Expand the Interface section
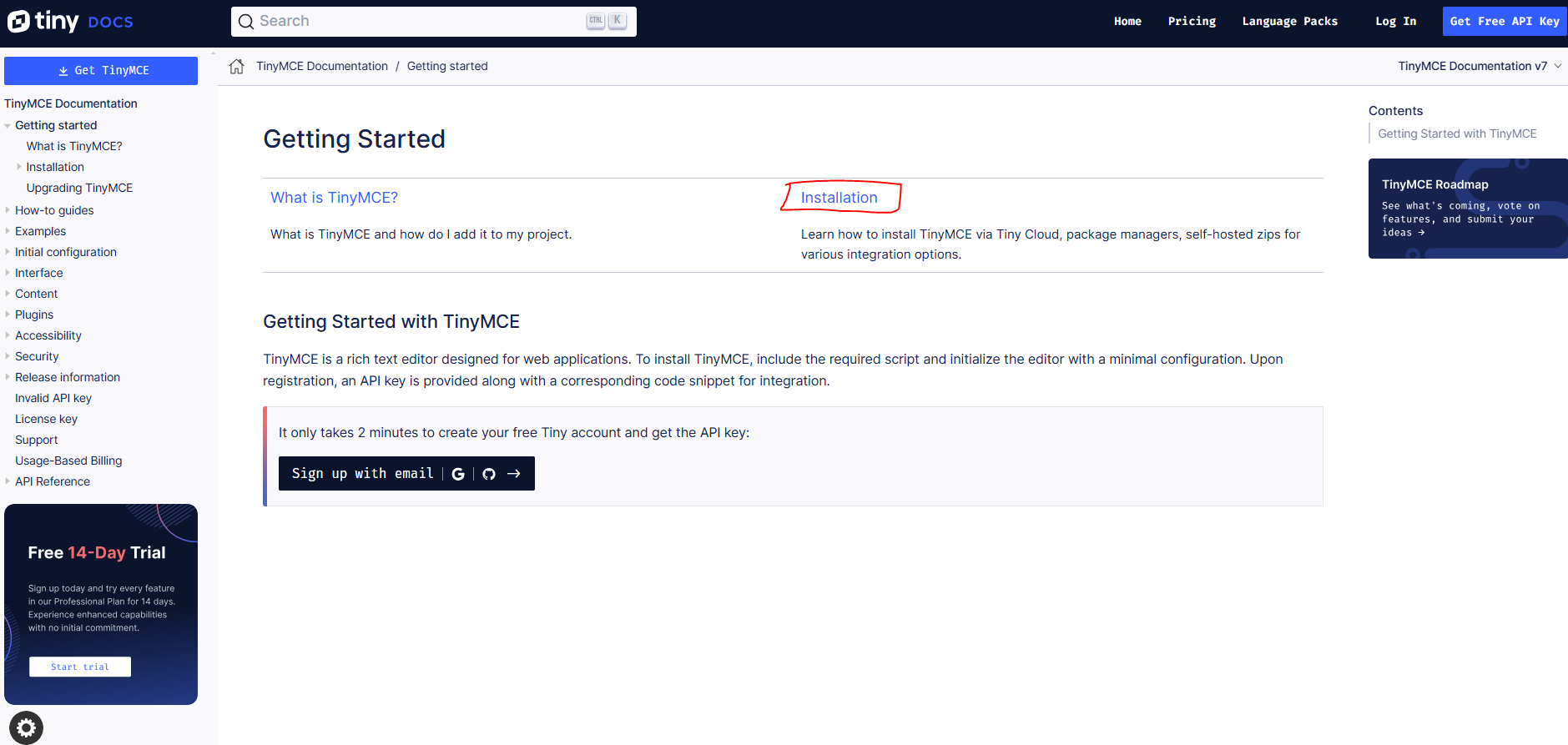Screen dimensions: 1568x745 [x=8, y=273]
